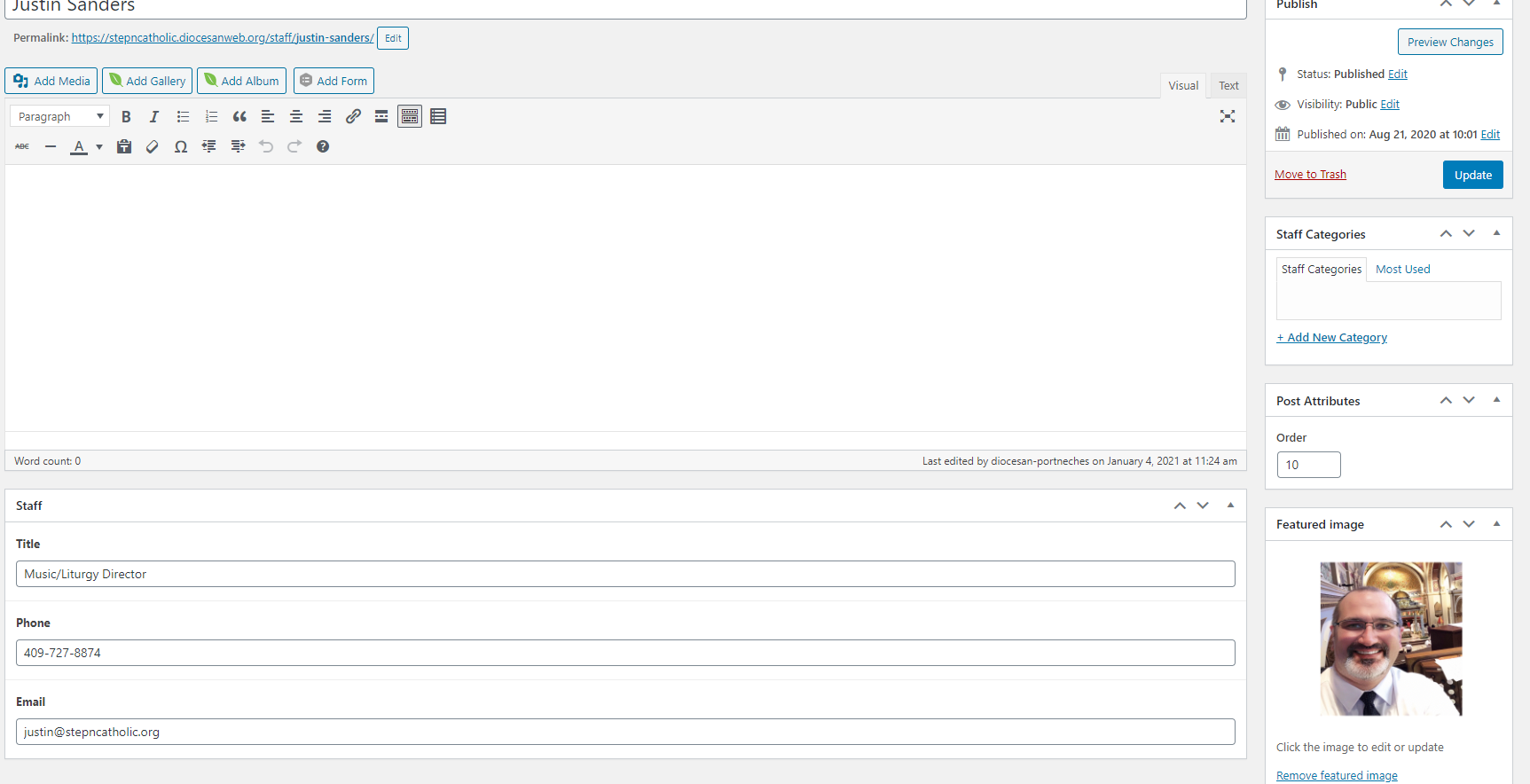Insert a blockquote in the editor

[x=239, y=117]
